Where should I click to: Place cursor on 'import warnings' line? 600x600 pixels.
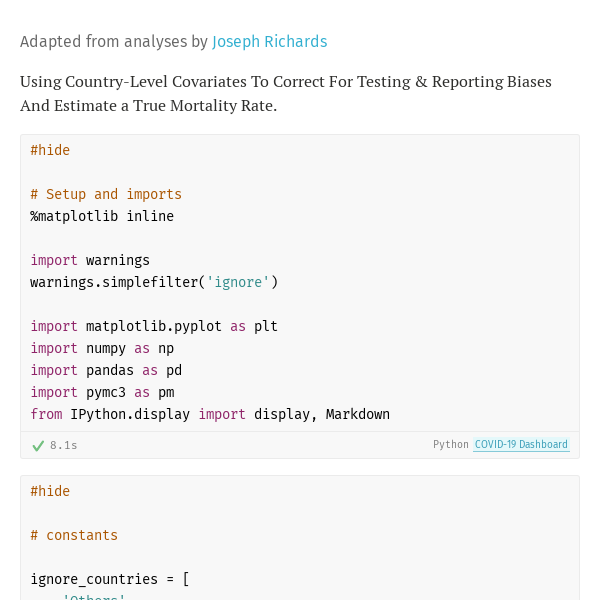[90, 260]
